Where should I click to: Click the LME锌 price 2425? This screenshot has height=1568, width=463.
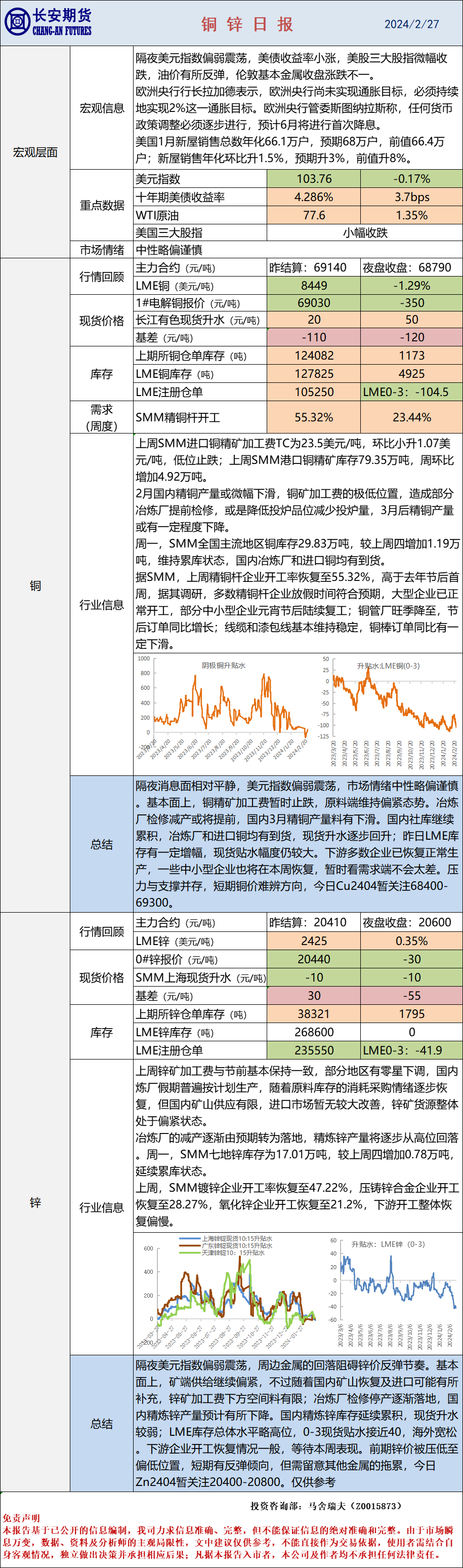point(314,941)
